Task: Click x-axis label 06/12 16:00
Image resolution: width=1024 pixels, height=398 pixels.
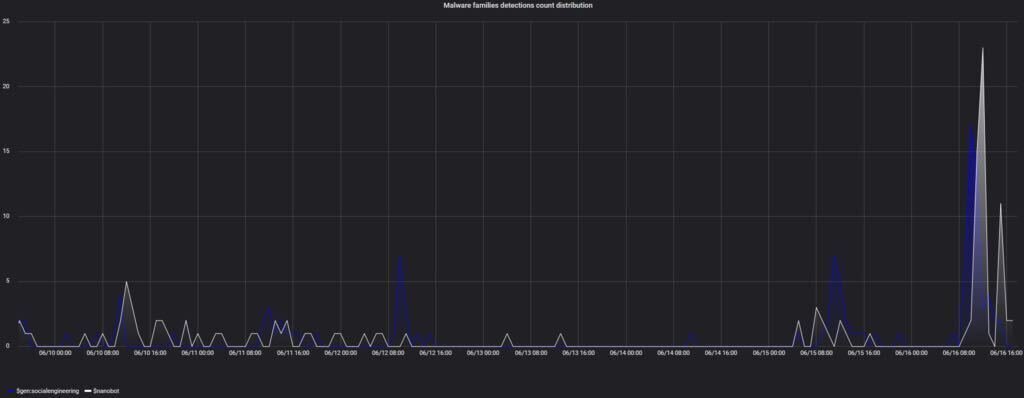Action: 436,354
